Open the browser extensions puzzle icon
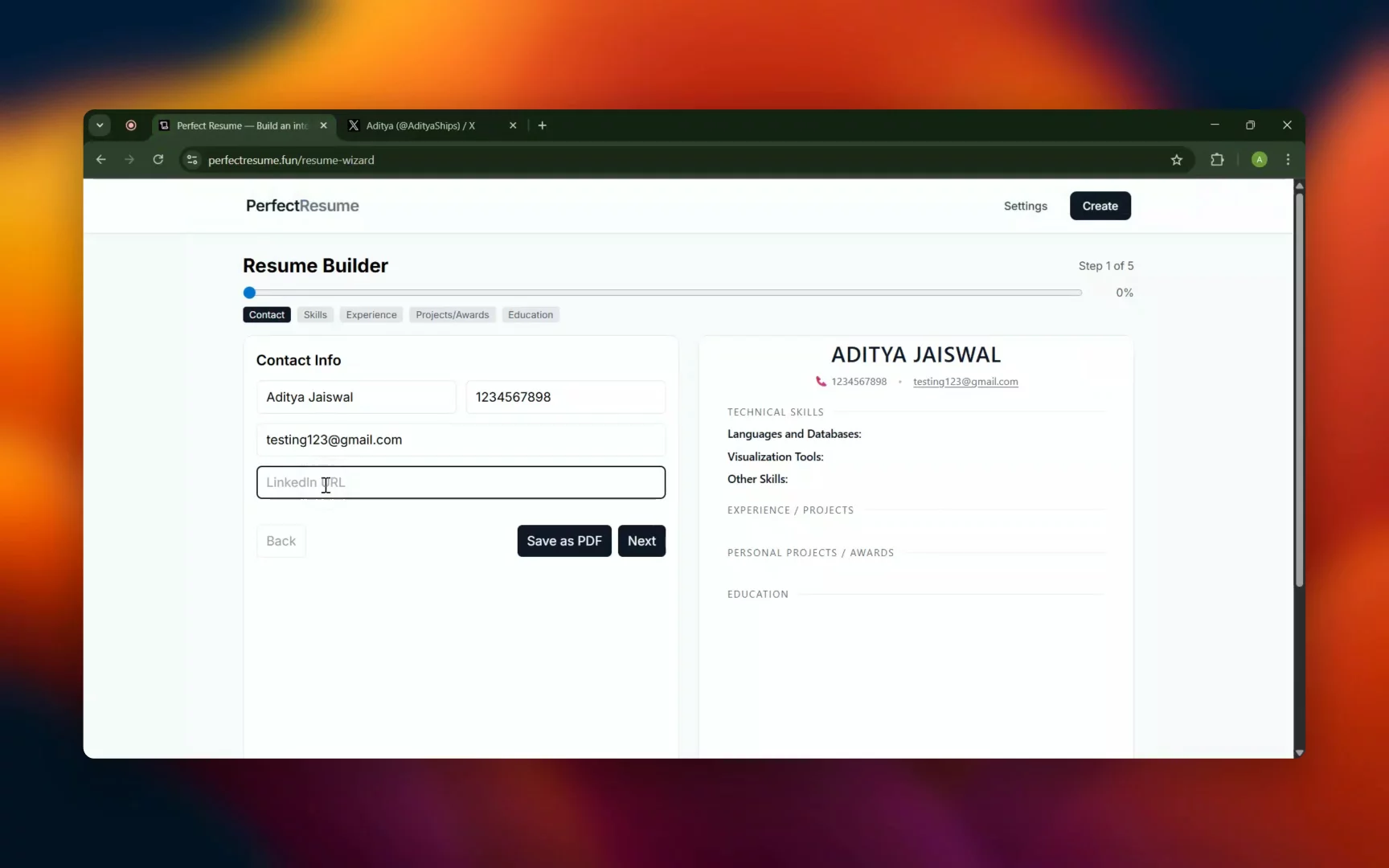The image size is (1389, 868). click(x=1217, y=160)
